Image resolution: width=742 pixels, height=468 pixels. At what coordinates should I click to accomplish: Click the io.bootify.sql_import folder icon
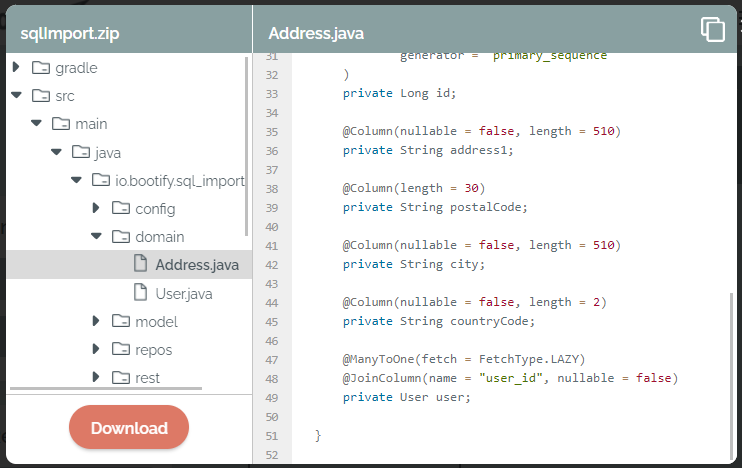click(101, 180)
